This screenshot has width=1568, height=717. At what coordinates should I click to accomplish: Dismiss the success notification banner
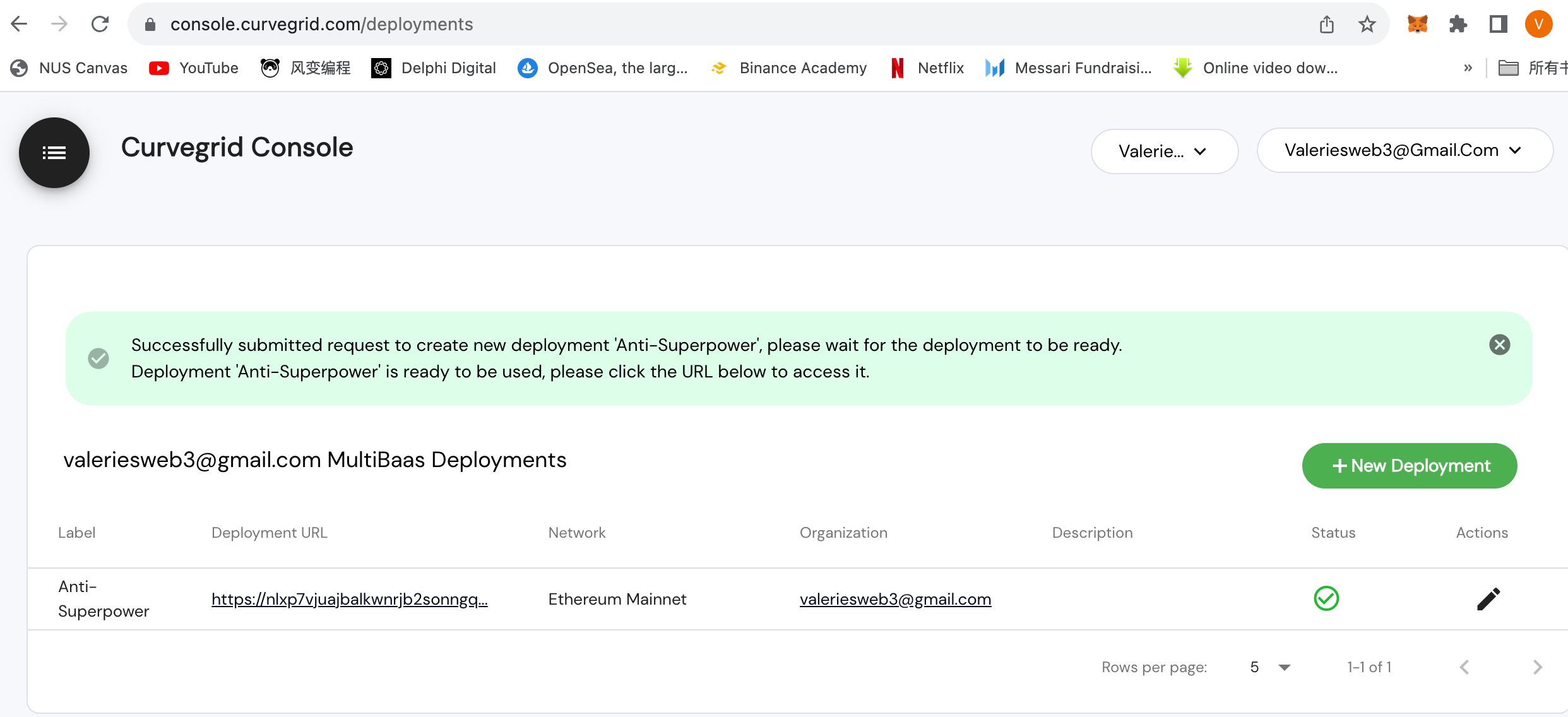(1499, 345)
